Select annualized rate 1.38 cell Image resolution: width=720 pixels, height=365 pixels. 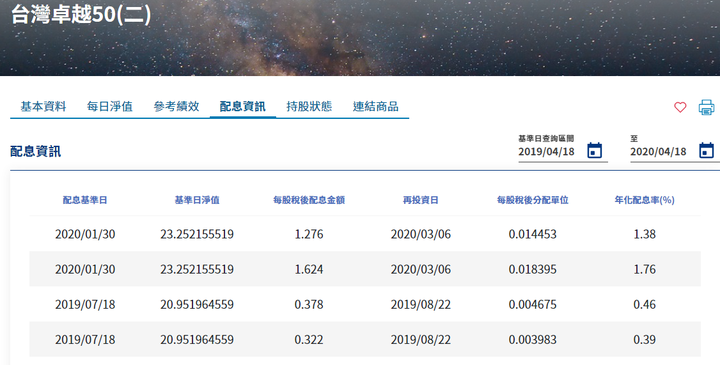[x=645, y=234]
